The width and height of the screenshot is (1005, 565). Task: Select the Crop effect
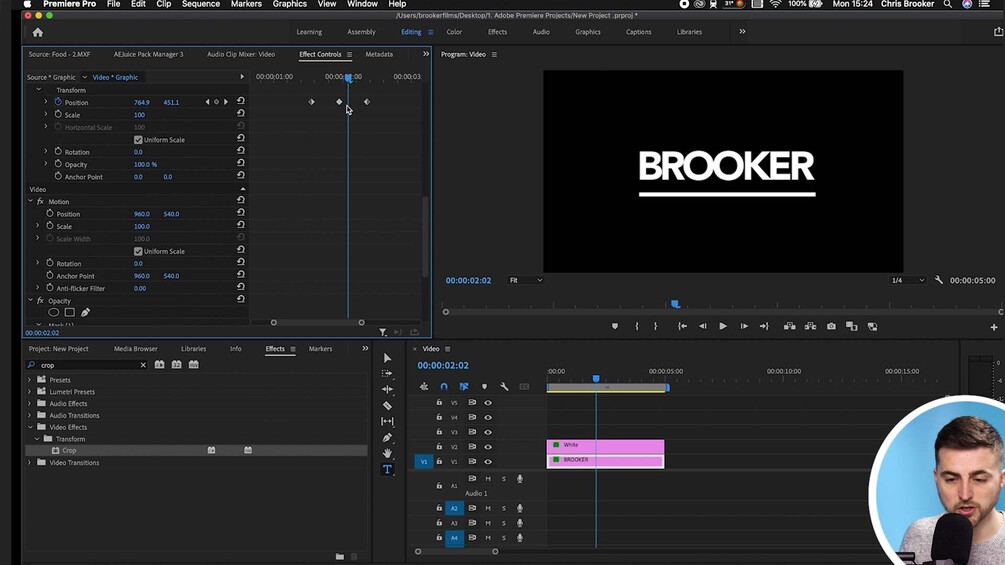point(69,450)
